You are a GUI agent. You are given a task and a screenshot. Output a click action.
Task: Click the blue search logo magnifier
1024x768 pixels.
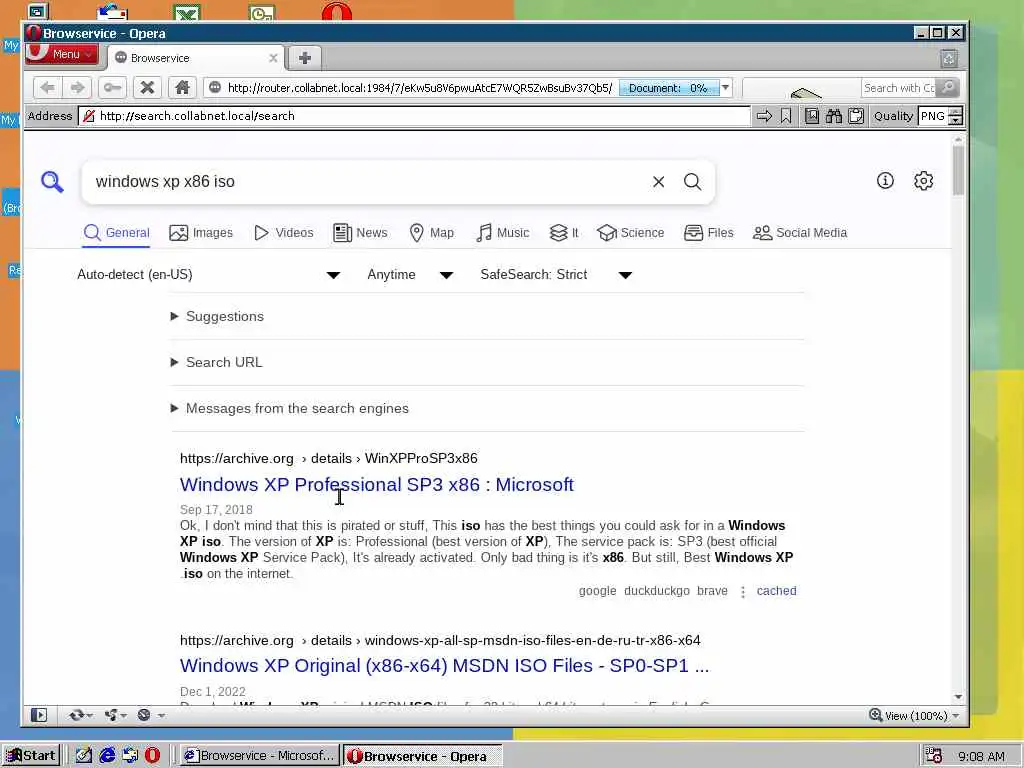tap(52, 182)
